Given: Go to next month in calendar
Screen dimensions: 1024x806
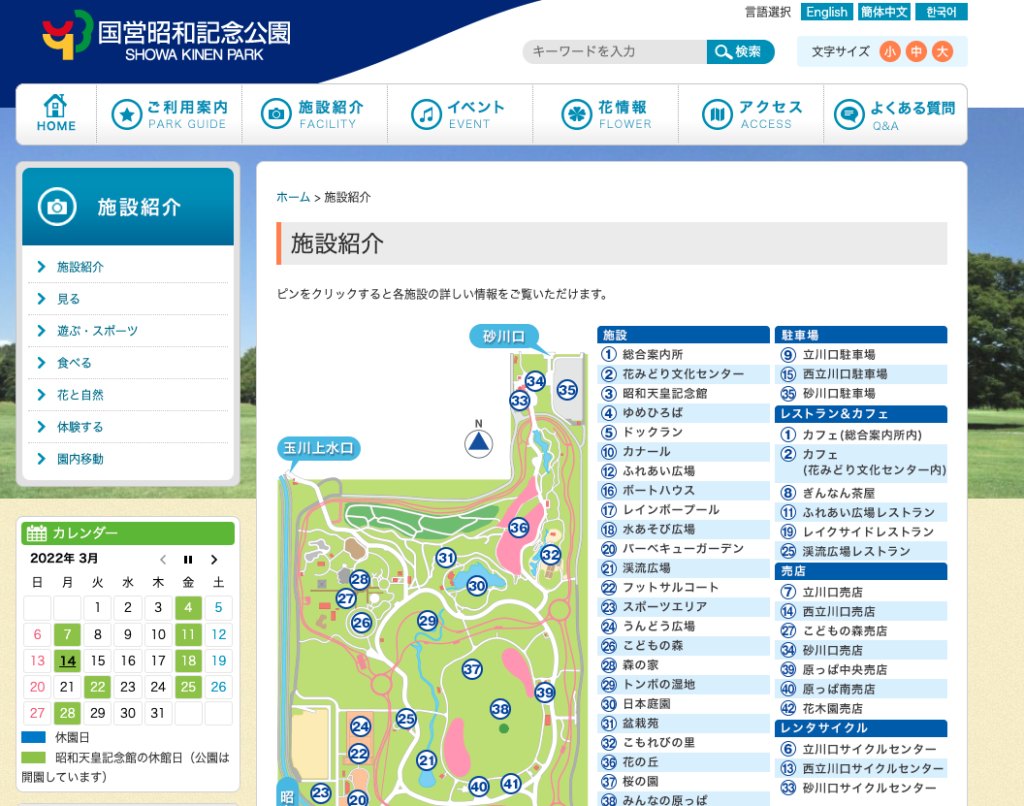Looking at the screenshot, I should [213, 559].
